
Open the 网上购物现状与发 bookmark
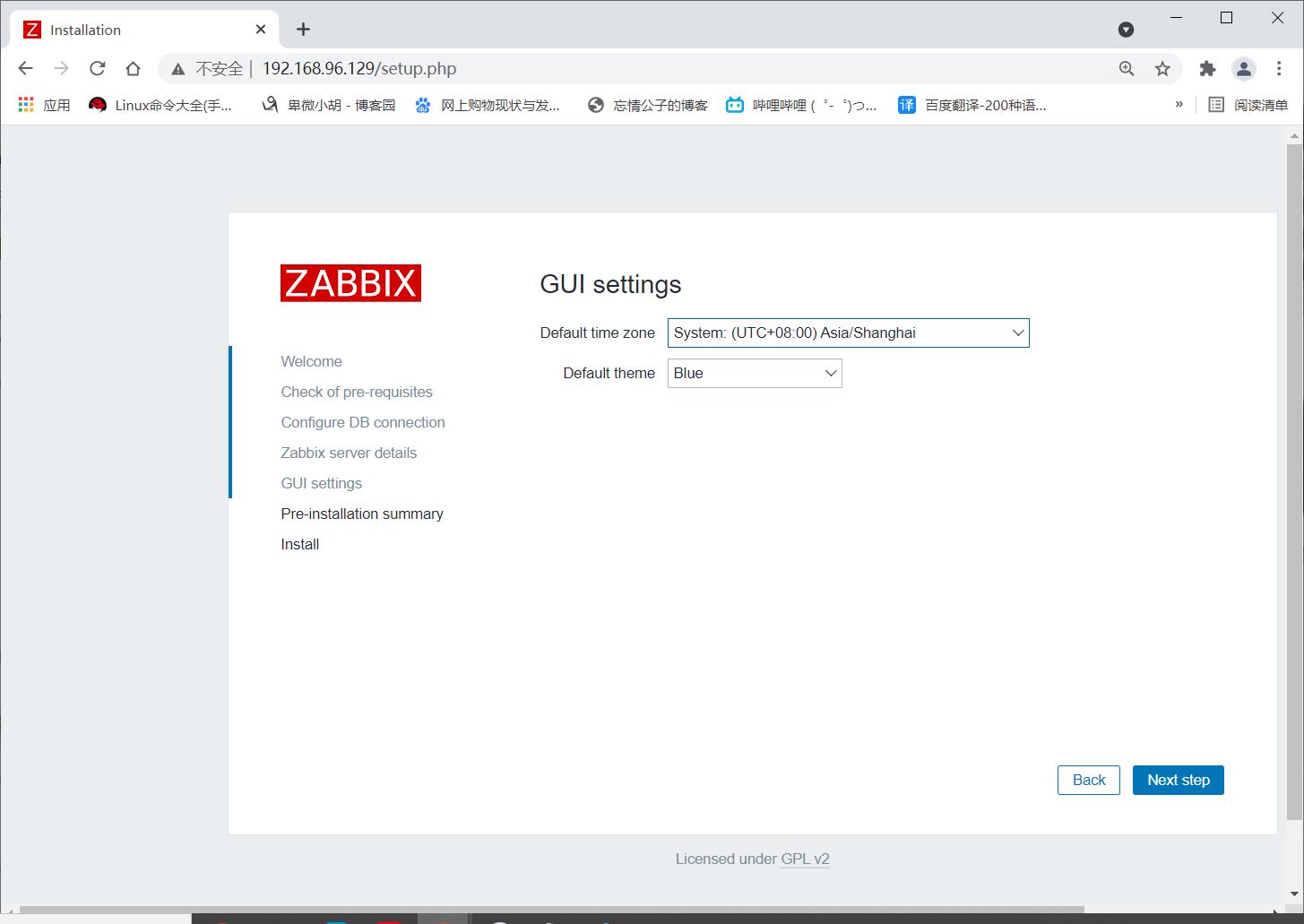pyautogui.click(x=488, y=105)
